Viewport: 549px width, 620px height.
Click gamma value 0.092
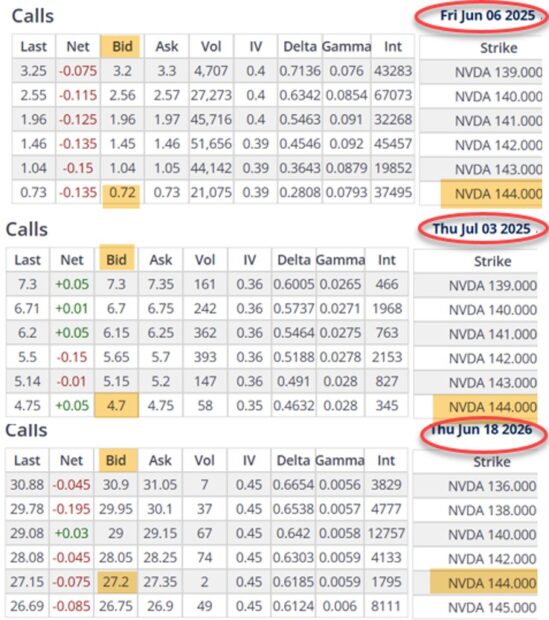point(346,144)
